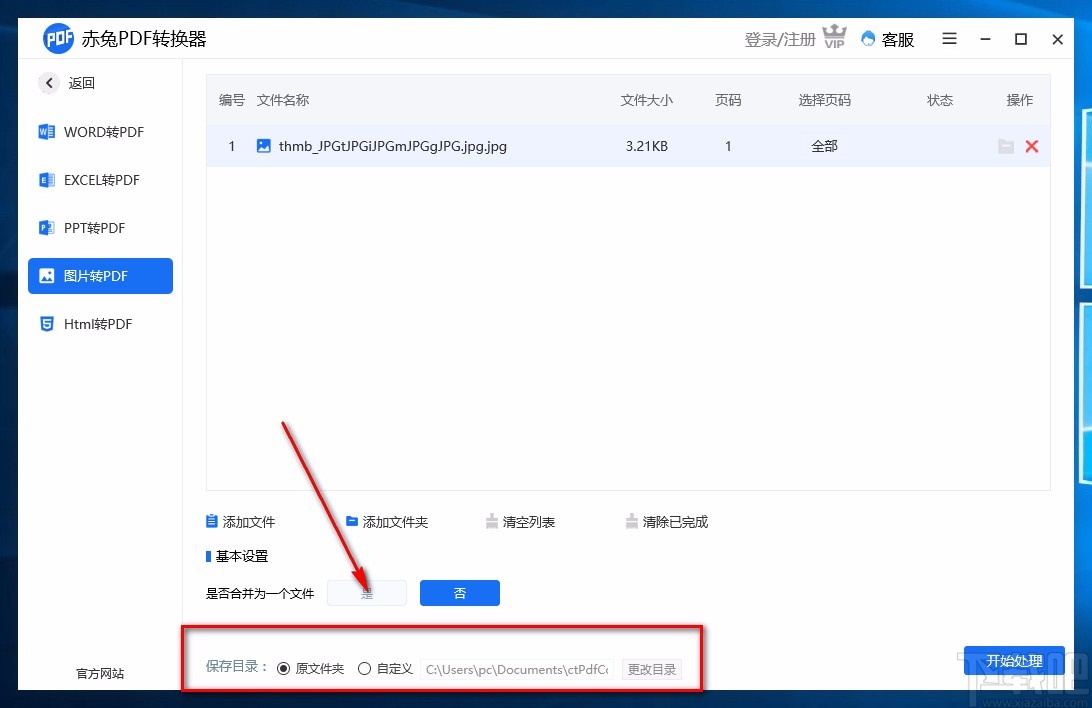Image resolution: width=1092 pixels, height=708 pixels.
Task: Switch to the Html转PDF tab
Action: tap(100, 323)
